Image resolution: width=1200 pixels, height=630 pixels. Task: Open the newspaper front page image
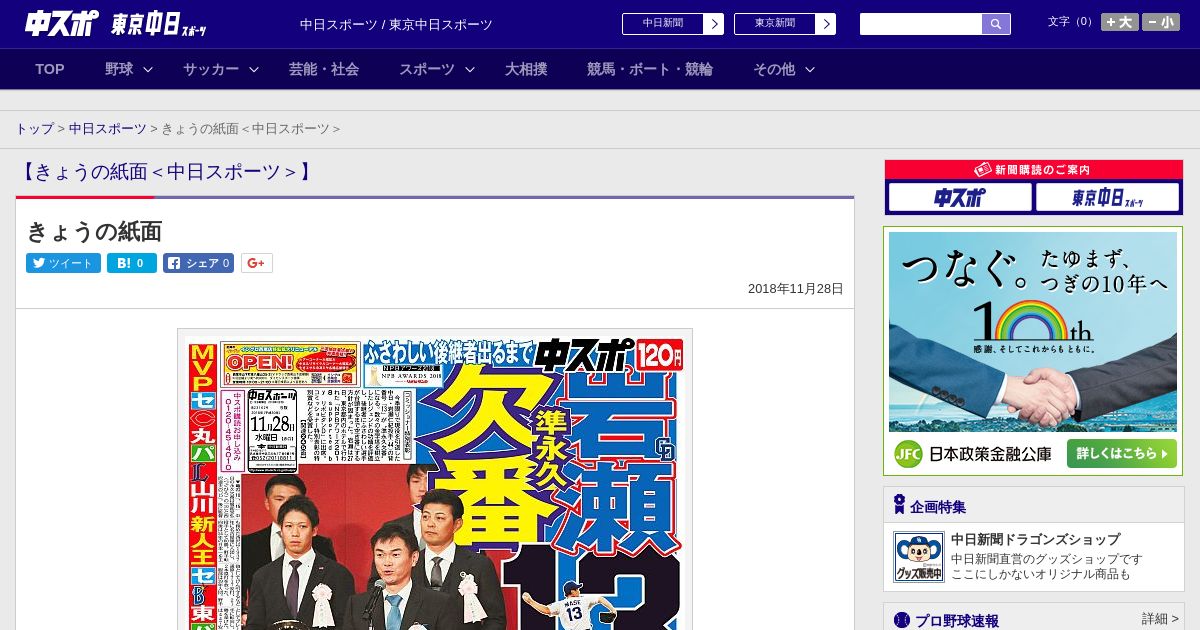pyautogui.click(x=435, y=480)
